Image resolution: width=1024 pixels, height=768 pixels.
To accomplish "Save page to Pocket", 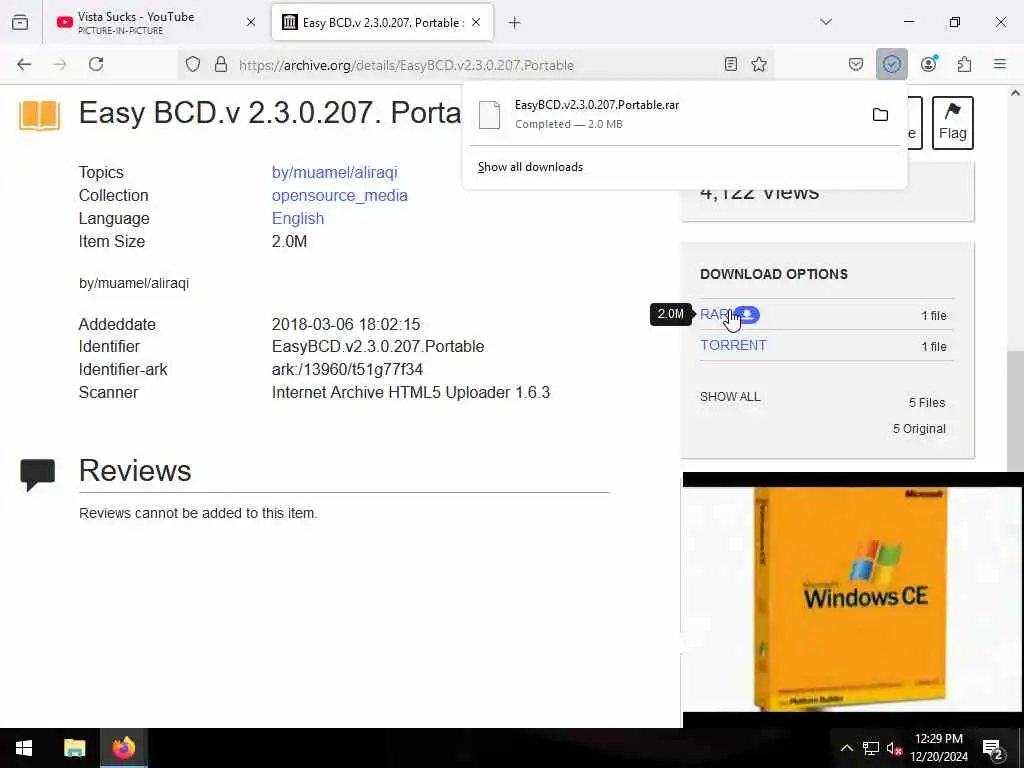I will coord(856,64).
